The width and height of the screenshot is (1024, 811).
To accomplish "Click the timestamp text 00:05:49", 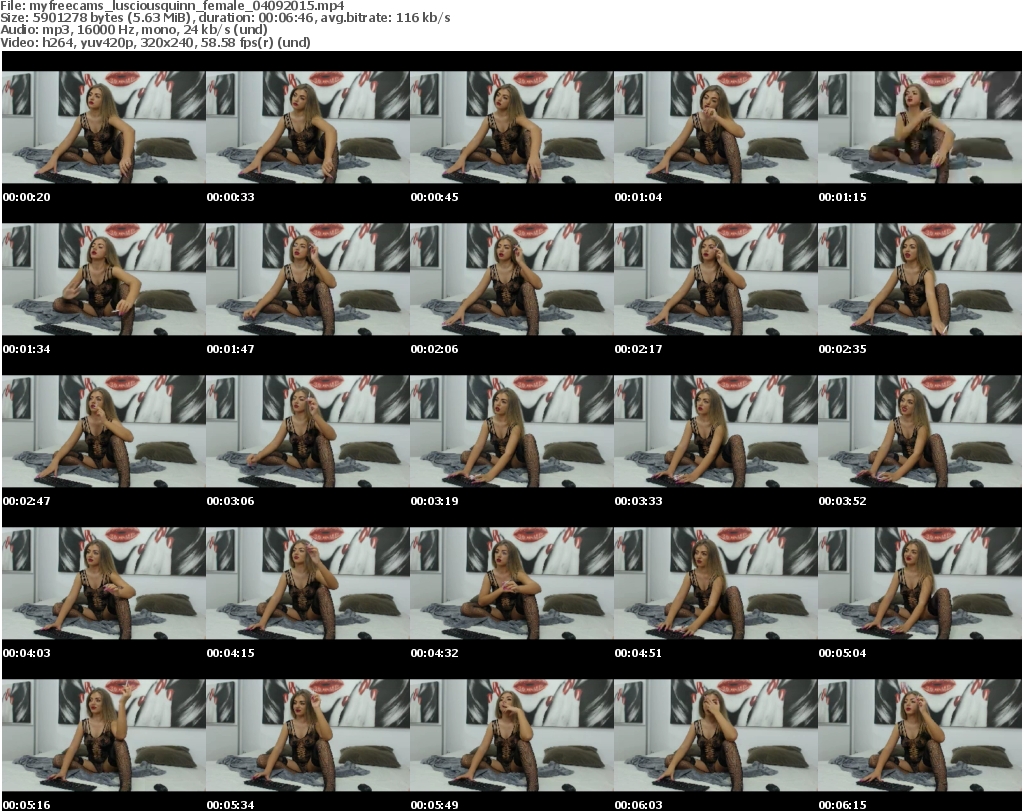I will [434, 805].
